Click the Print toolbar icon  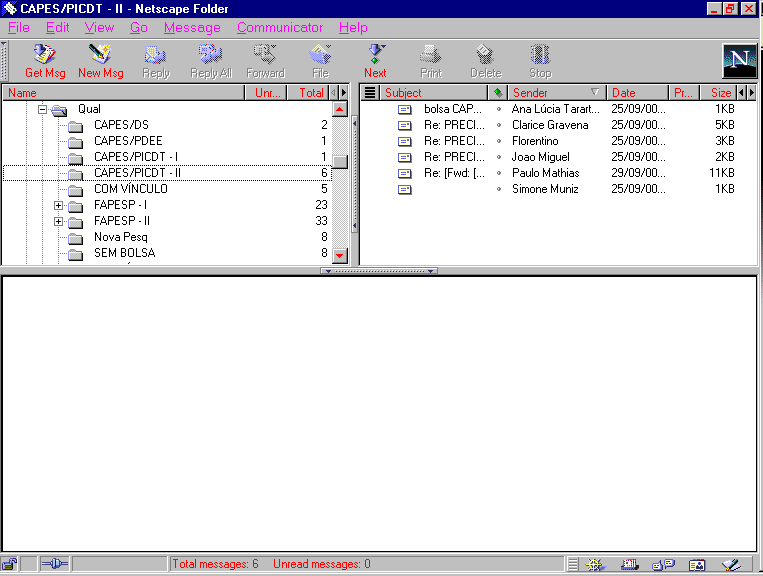[431, 54]
